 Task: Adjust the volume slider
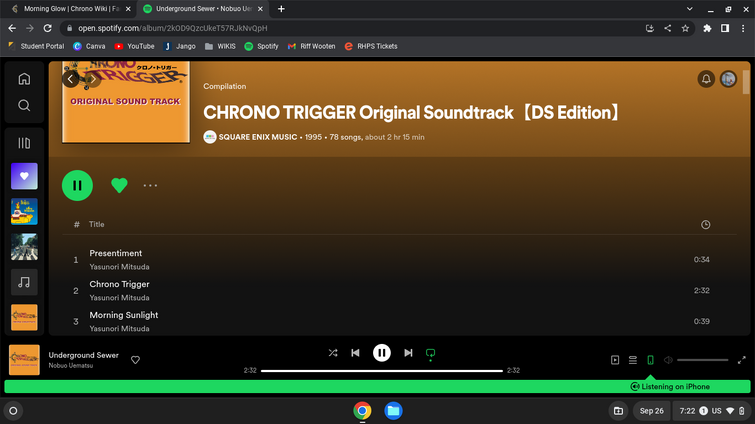pos(703,360)
